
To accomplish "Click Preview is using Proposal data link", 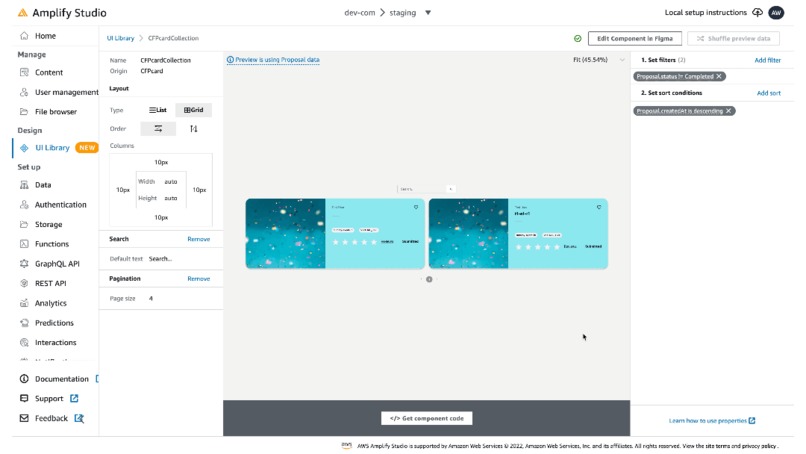I will 273,60.
